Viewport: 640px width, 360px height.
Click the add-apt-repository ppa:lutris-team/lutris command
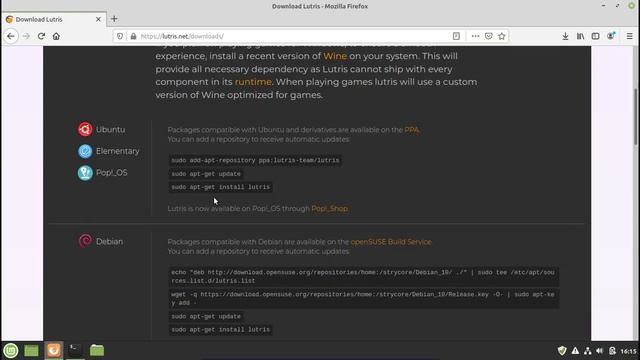[x=255, y=160]
